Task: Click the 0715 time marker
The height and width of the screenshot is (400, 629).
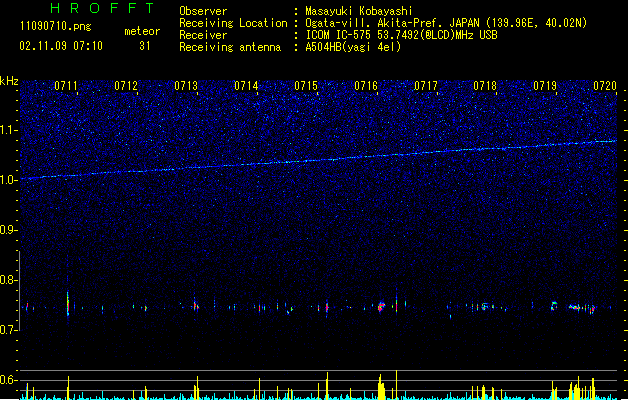Action: (x=306, y=86)
